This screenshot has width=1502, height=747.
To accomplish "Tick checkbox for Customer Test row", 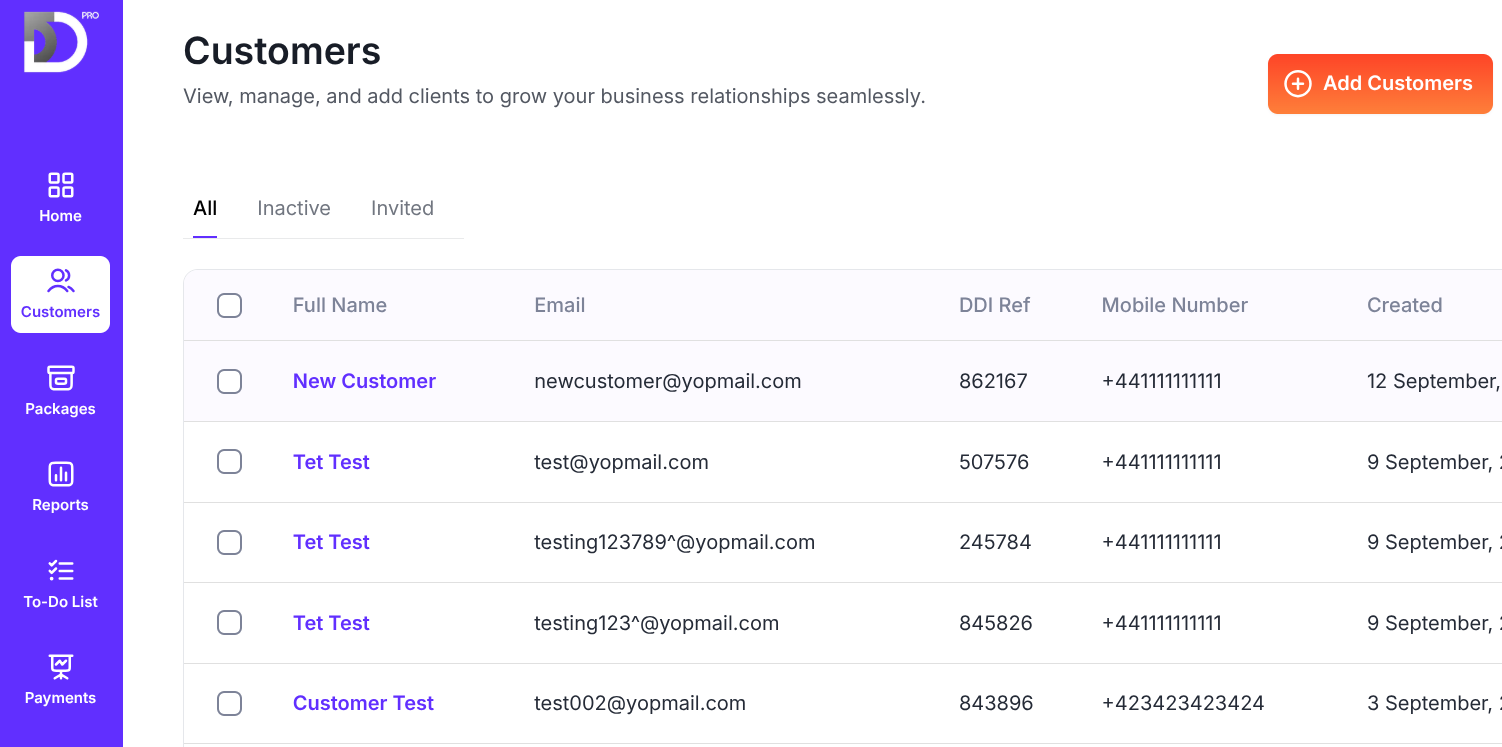I will (x=230, y=703).
